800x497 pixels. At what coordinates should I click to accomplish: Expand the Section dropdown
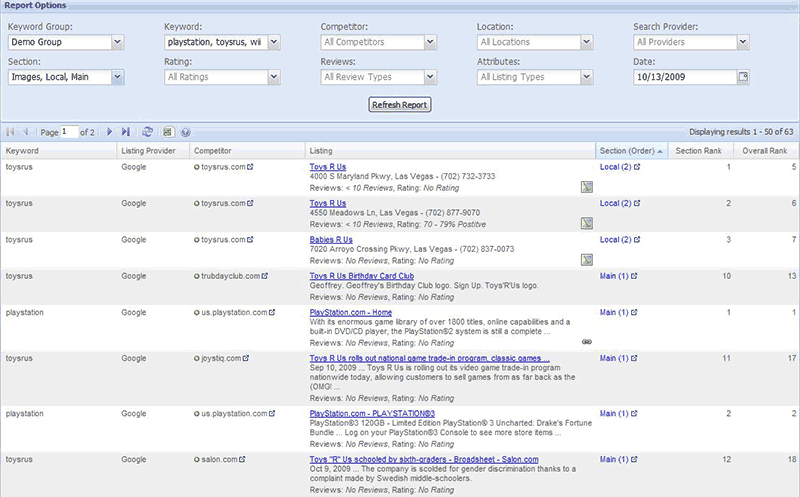click(118, 77)
